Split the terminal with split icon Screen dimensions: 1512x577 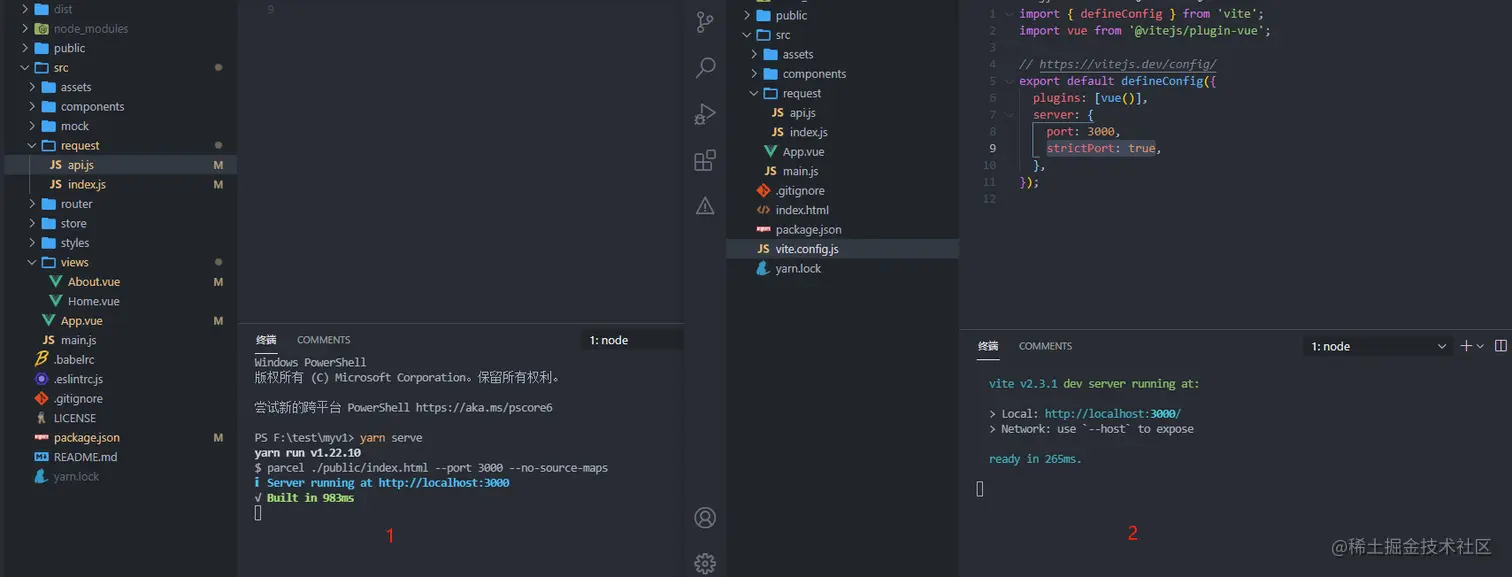click(x=1500, y=346)
